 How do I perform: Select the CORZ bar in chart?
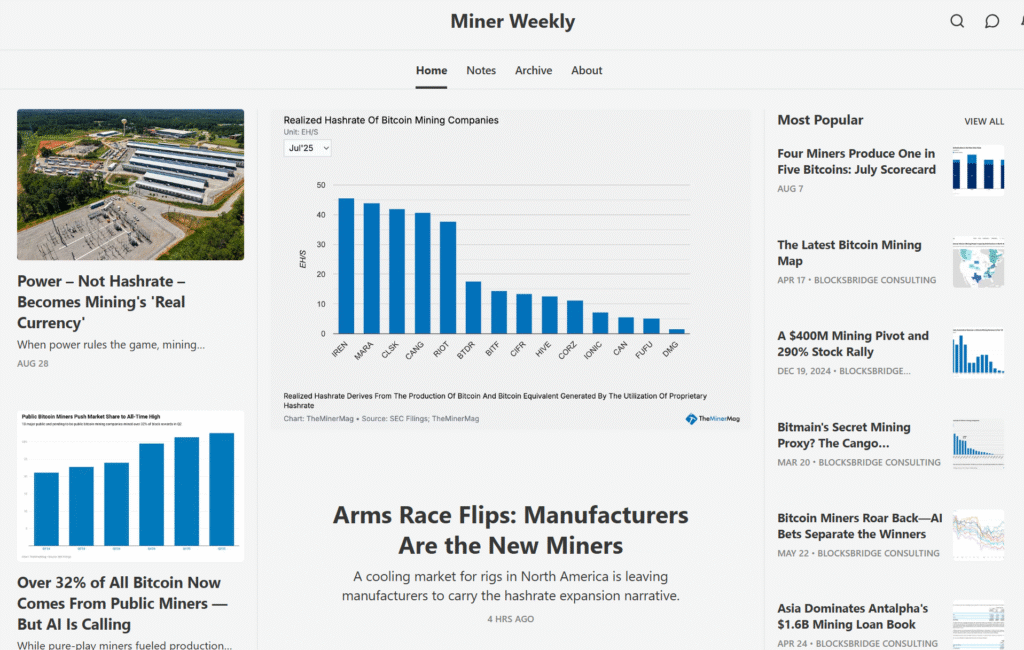pyautogui.click(x=575, y=317)
